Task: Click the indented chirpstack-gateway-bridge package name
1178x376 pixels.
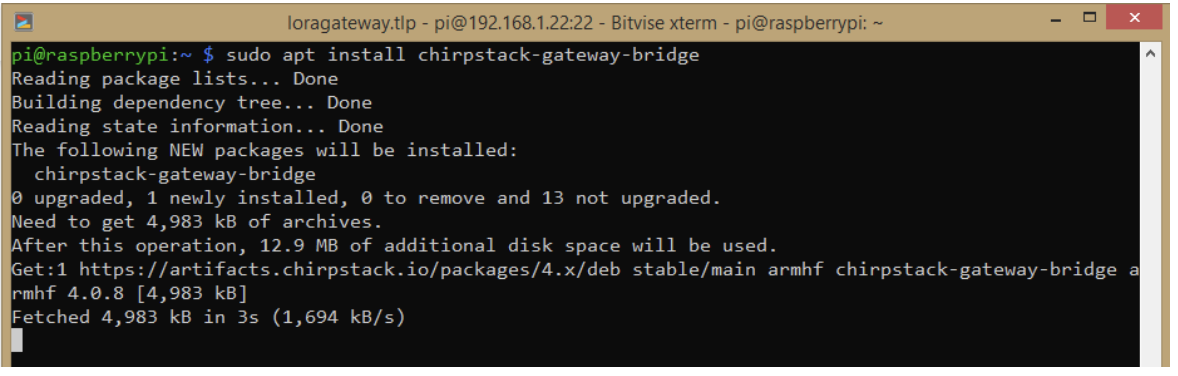Action: point(175,174)
